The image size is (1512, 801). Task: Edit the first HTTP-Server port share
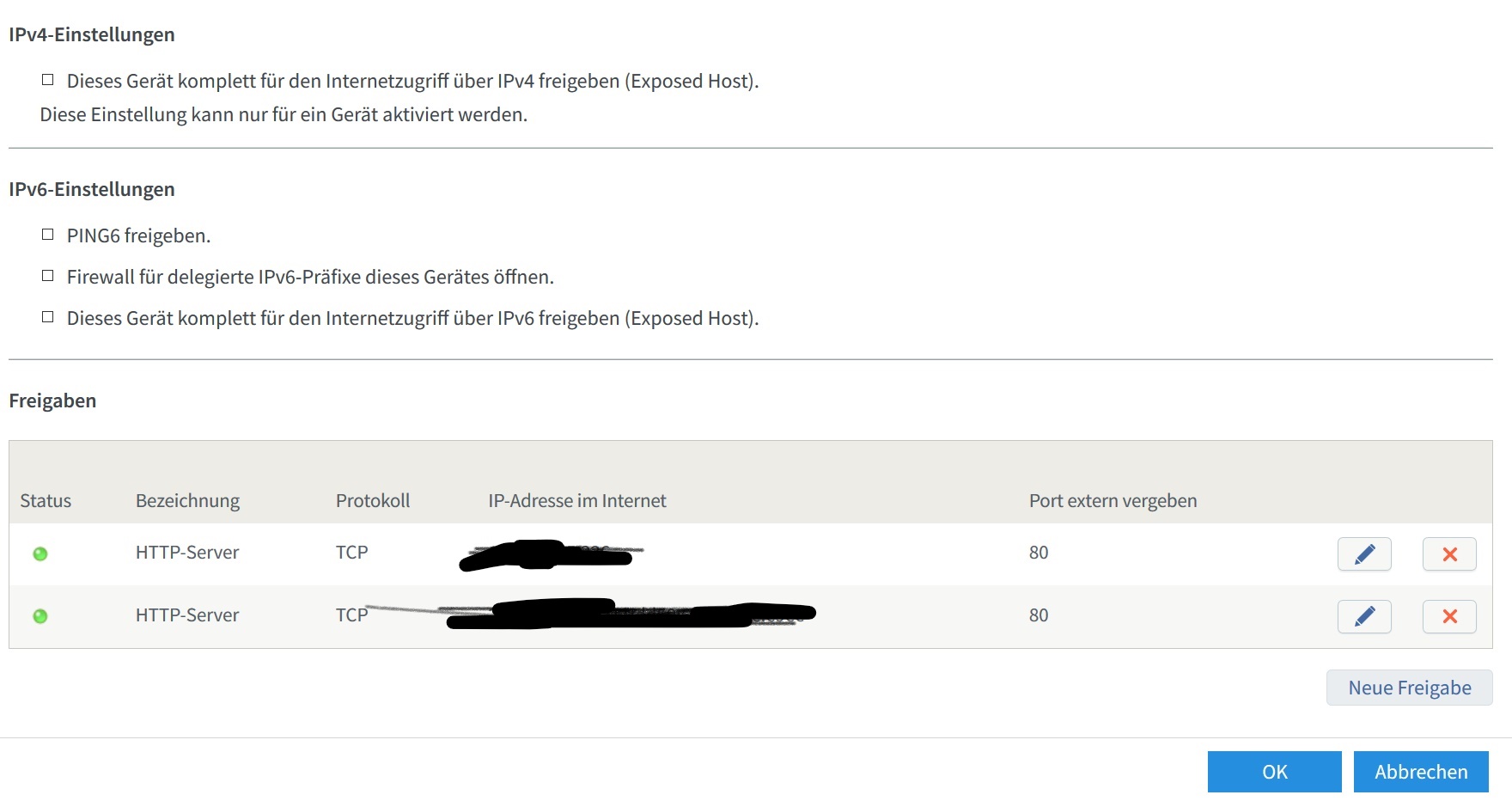[x=1364, y=554]
